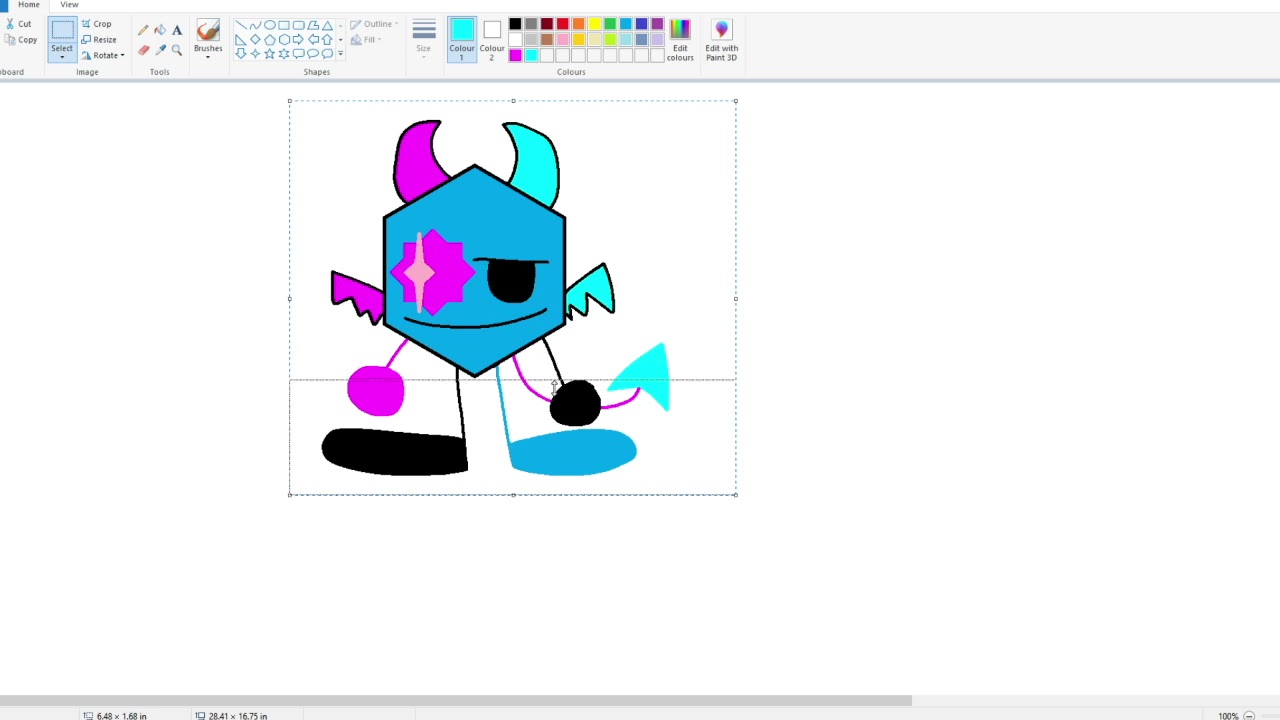Screen dimensions: 1280x720
Task: Crop the image to selection
Action: point(97,24)
